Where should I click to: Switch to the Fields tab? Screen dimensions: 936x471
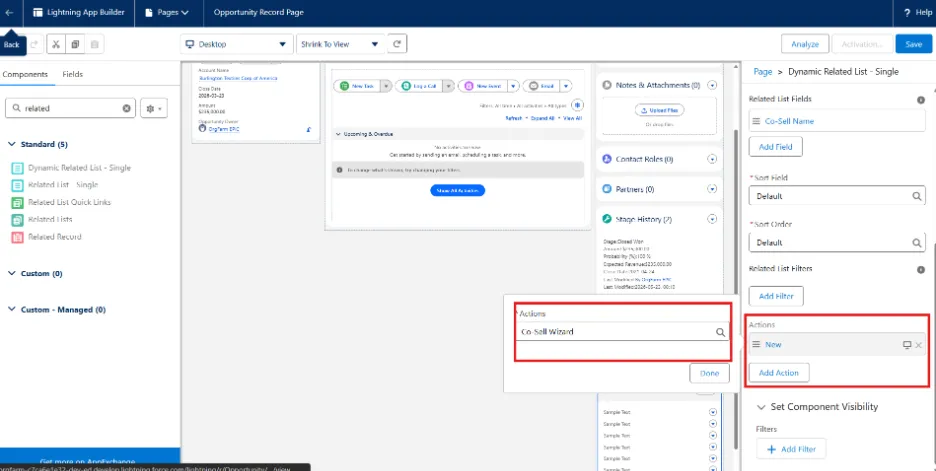(x=73, y=75)
